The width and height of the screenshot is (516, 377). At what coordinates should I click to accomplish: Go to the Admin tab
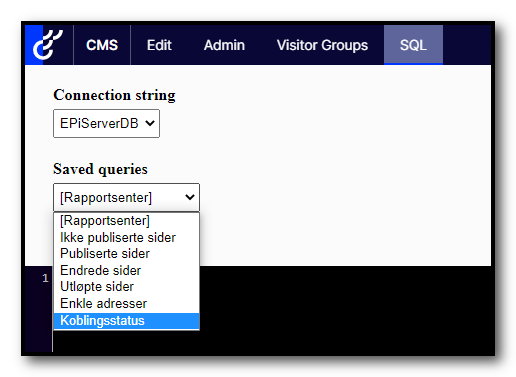pyautogui.click(x=224, y=45)
